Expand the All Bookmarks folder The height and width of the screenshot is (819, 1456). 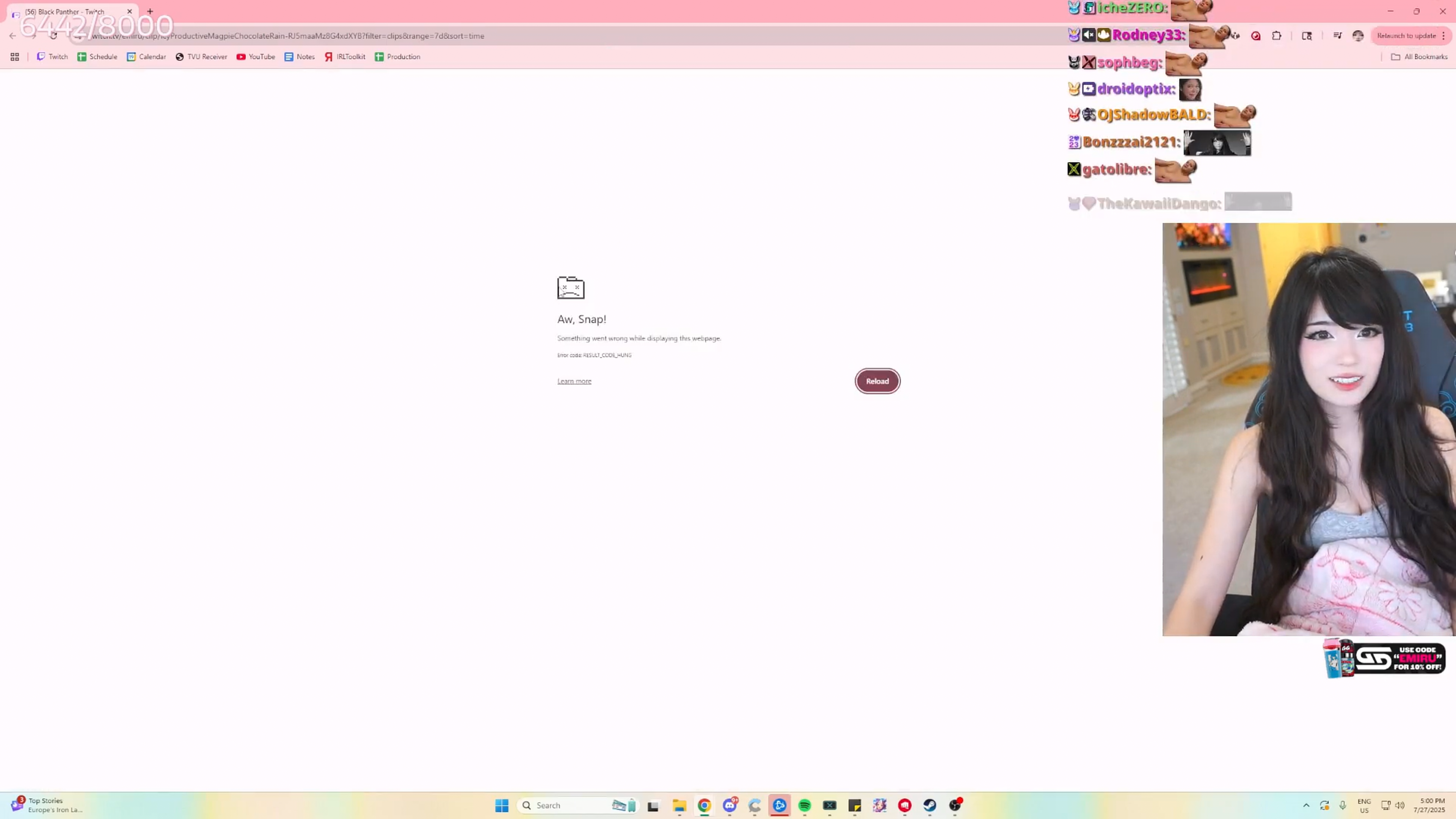(1419, 56)
